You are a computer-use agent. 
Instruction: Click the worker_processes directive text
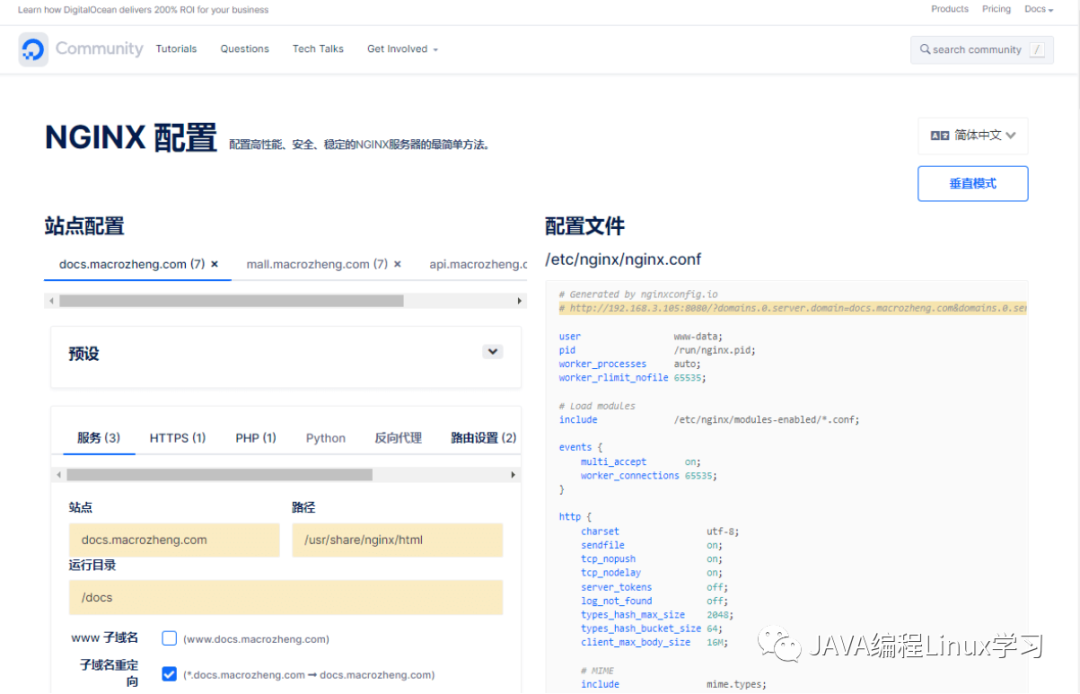603,364
